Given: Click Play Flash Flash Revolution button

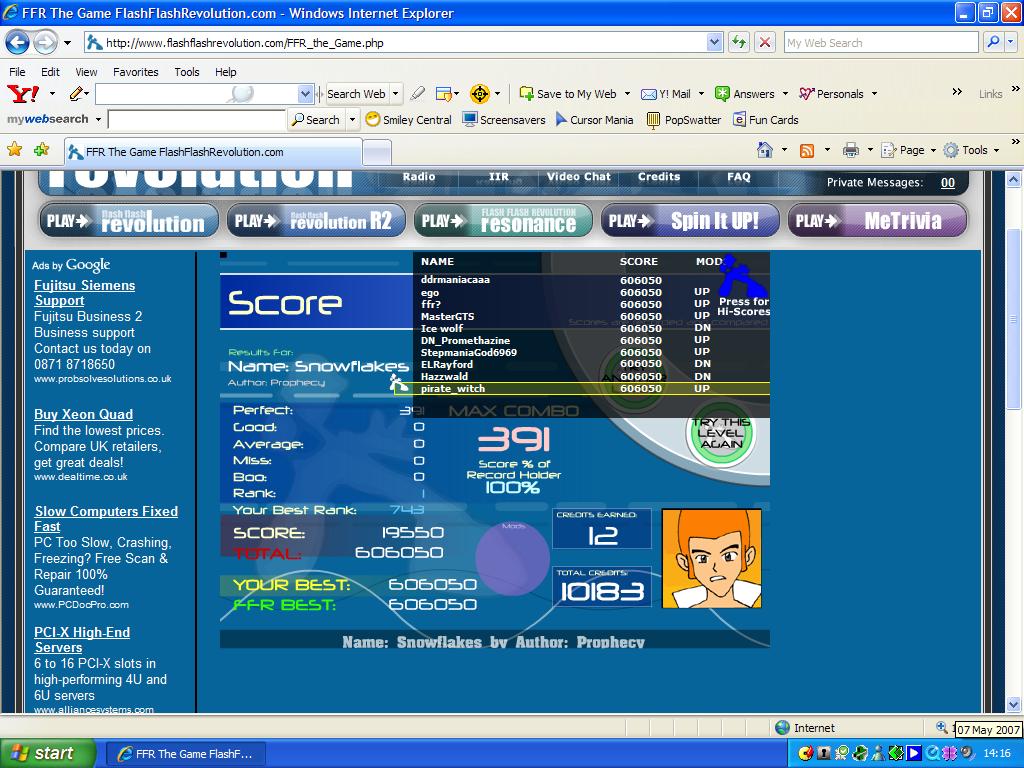Looking at the screenshot, I should [129, 221].
